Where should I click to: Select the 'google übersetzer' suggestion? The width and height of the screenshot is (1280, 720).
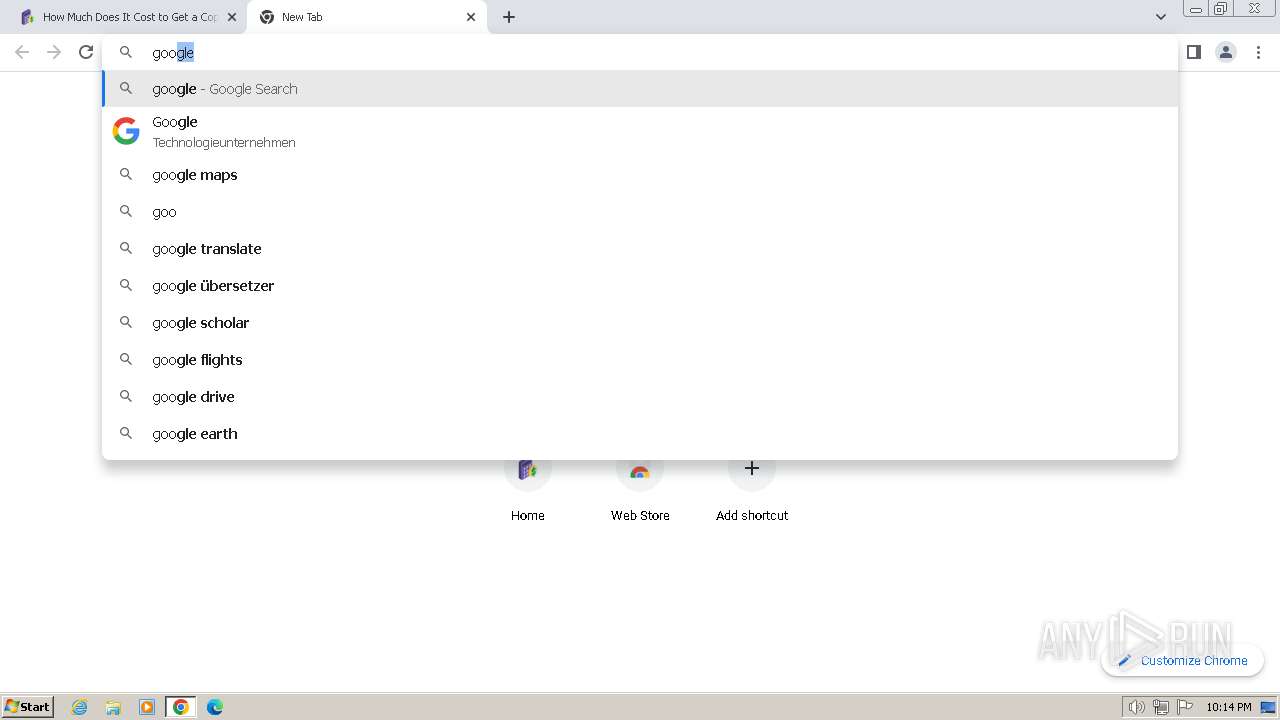640,286
